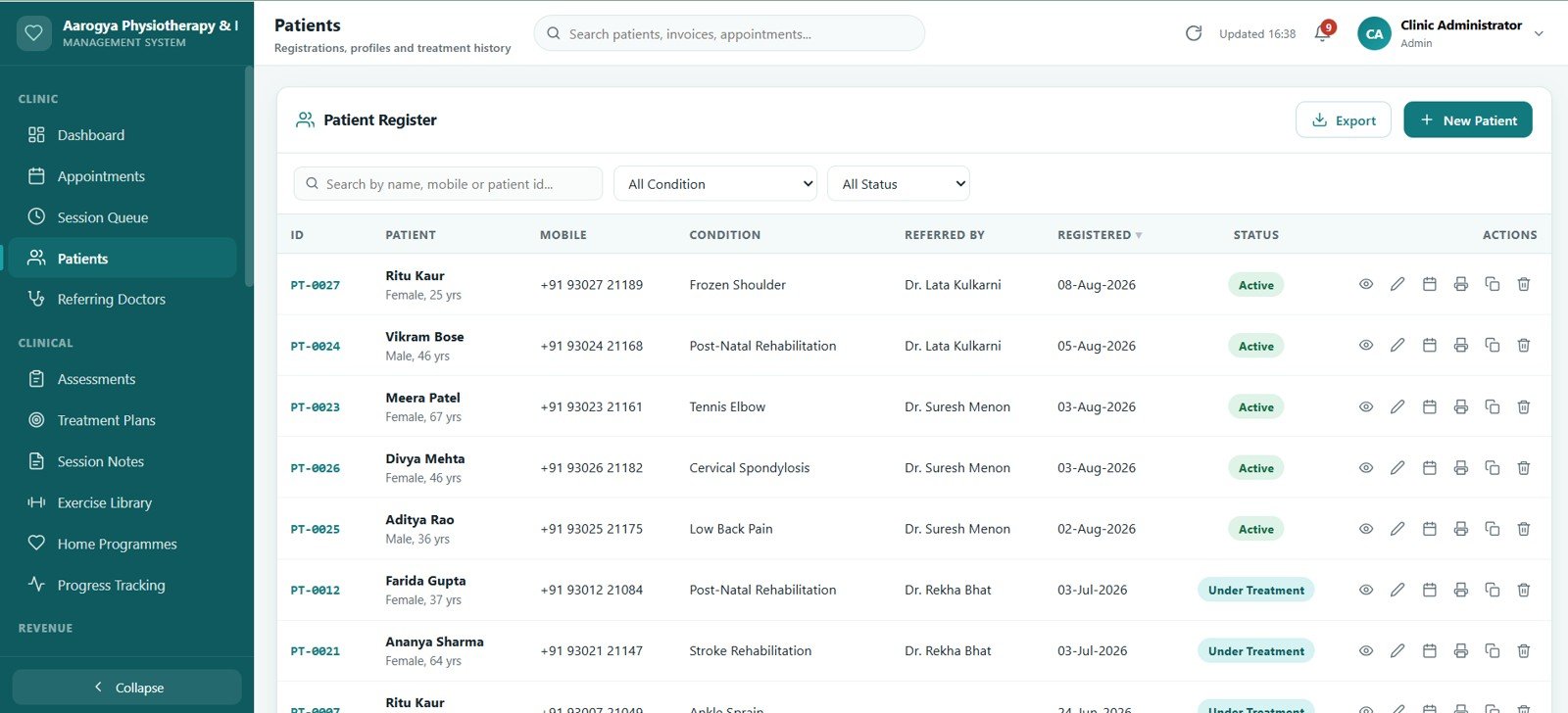Collapse the sidebar
The height and width of the screenshot is (713, 1568).
pos(127,688)
